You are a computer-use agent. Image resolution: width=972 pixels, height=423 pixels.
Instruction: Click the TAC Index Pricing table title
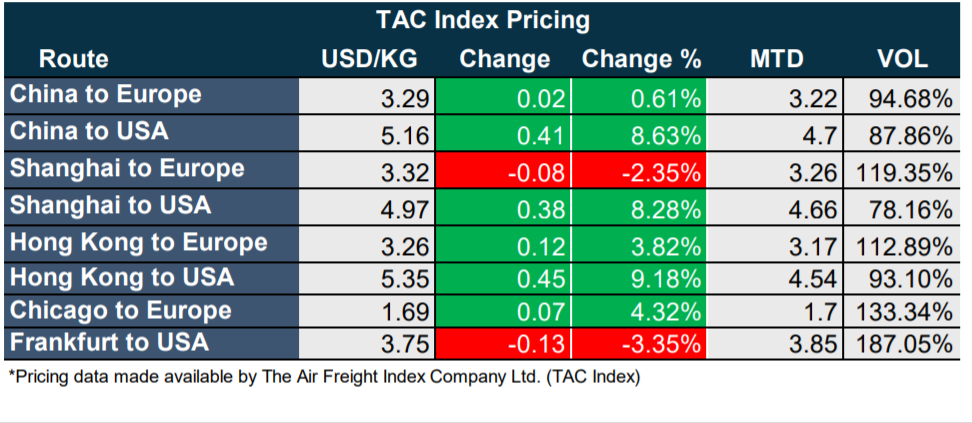[x=482, y=20]
